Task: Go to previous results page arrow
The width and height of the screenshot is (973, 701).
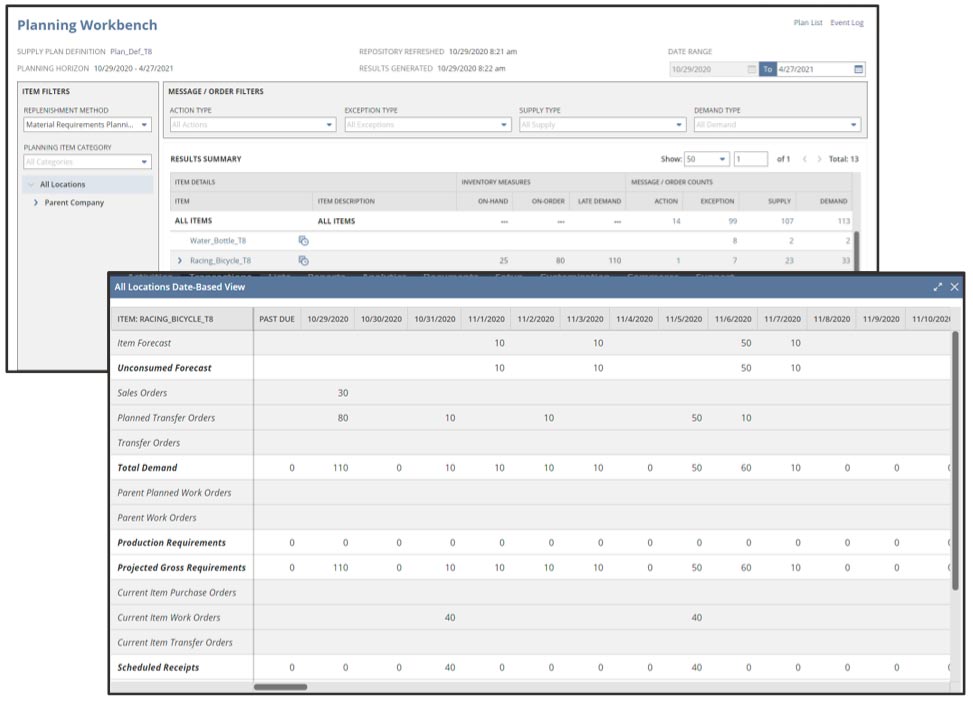Action: [x=803, y=159]
